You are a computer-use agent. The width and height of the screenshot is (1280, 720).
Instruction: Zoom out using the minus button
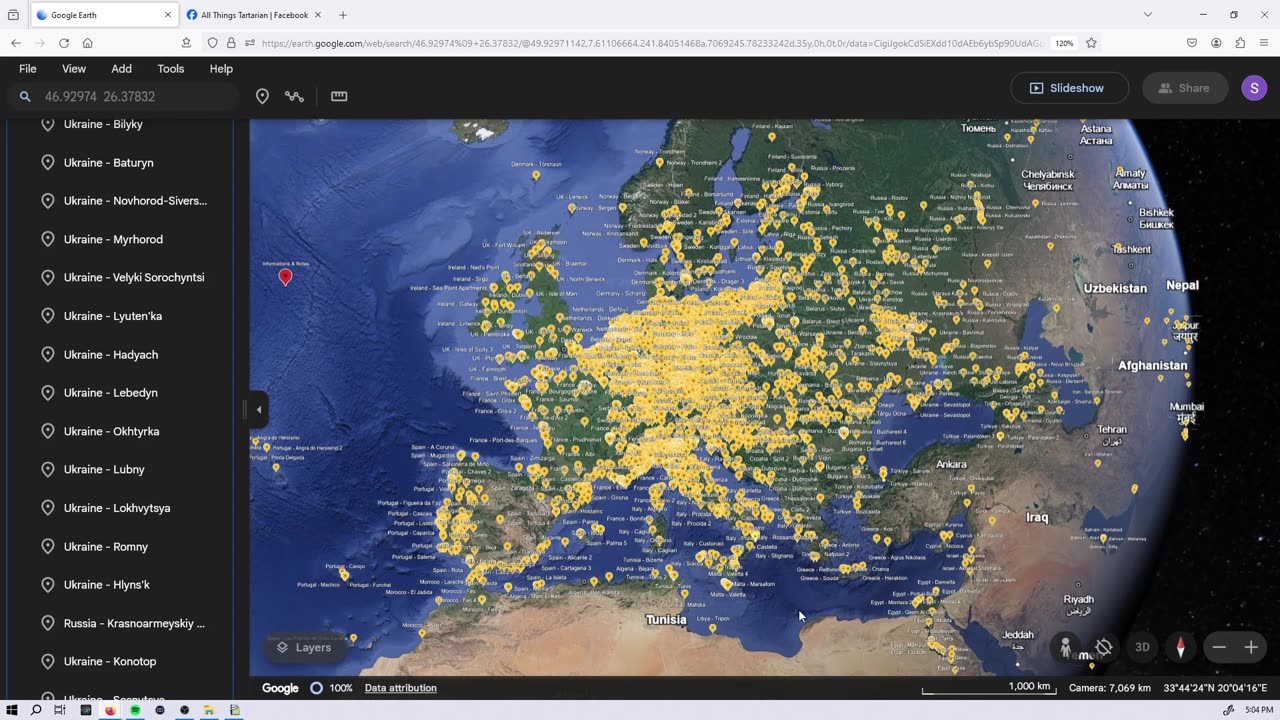(1219, 647)
